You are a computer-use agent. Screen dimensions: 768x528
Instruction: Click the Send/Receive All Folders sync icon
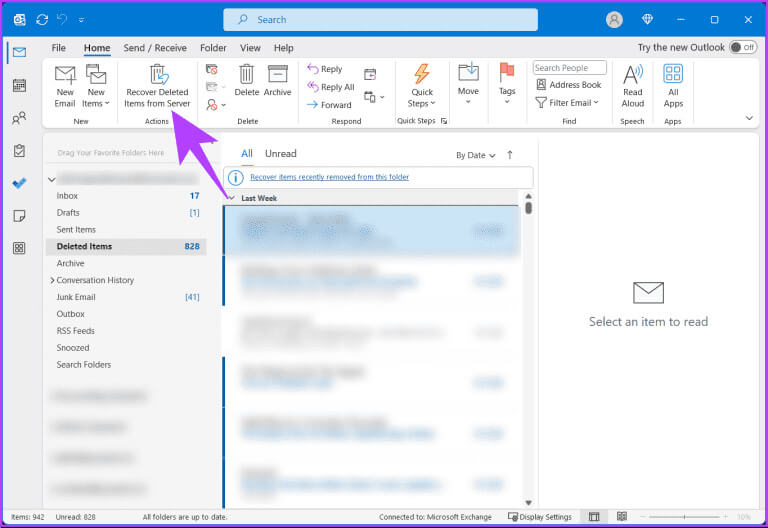coord(42,20)
